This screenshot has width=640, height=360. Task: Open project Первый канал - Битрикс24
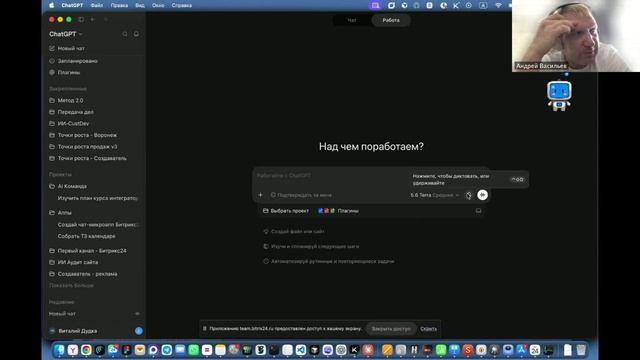(x=88, y=251)
